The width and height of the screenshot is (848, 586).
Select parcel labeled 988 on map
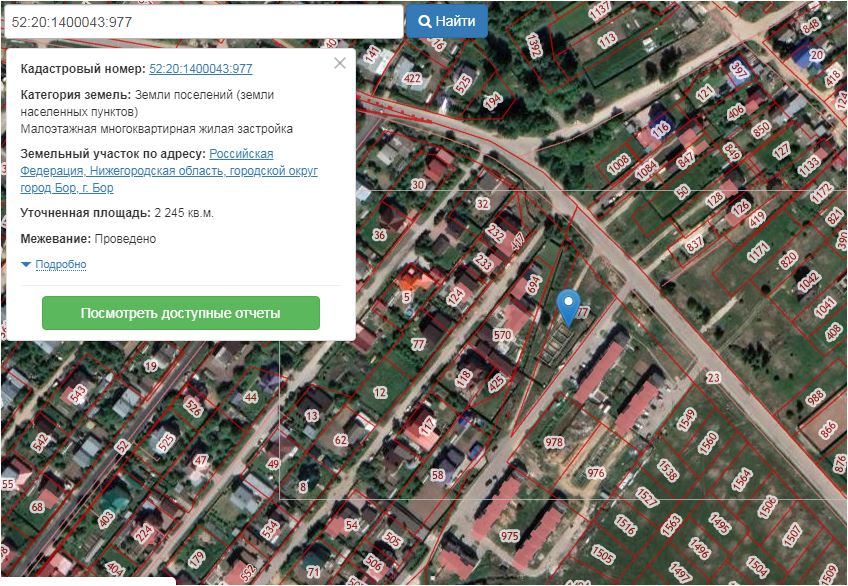pos(816,397)
